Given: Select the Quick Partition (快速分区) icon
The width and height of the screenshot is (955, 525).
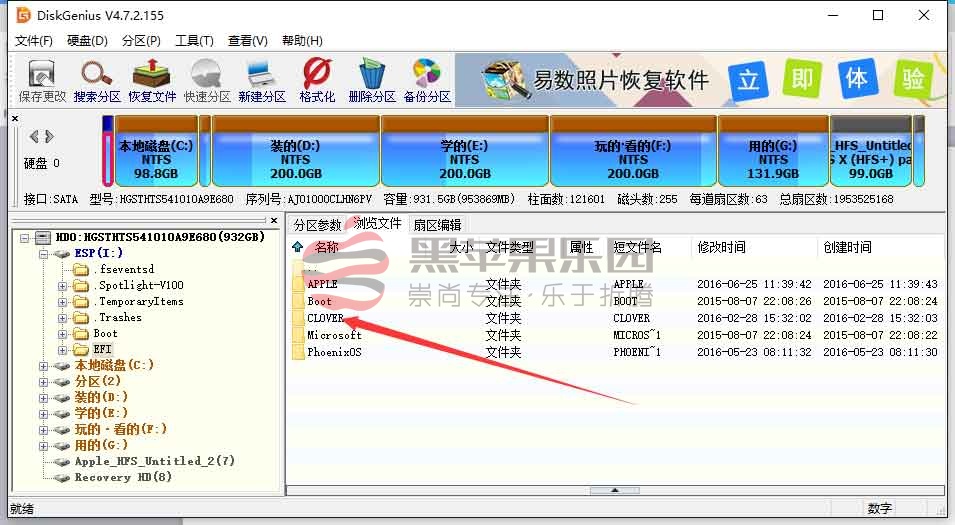Looking at the screenshot, I should (x=207, y=81).
